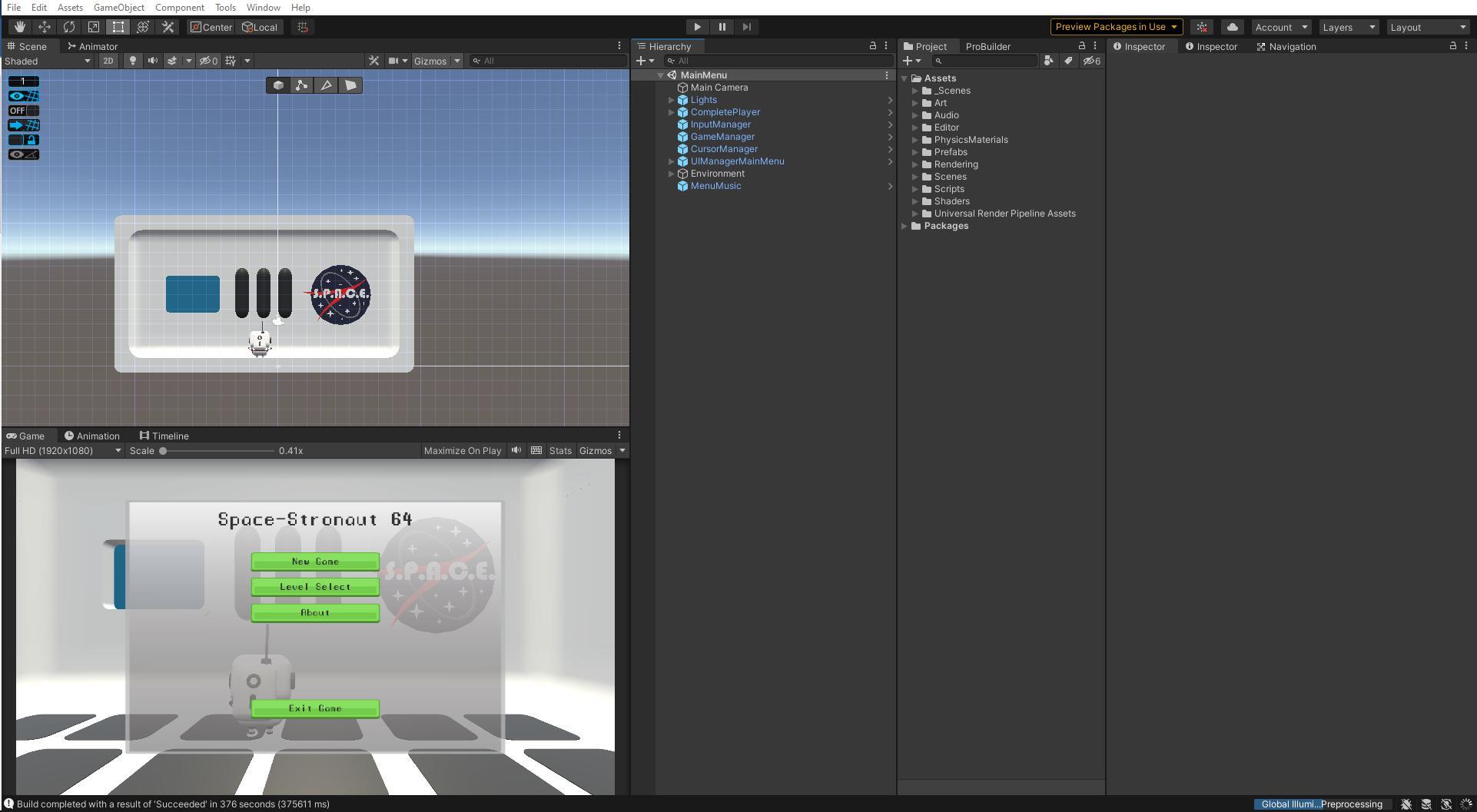This screenshot has height=812, width=1477.
Task: Activate the Rect Transform tool
Action: tap(118, 27)
